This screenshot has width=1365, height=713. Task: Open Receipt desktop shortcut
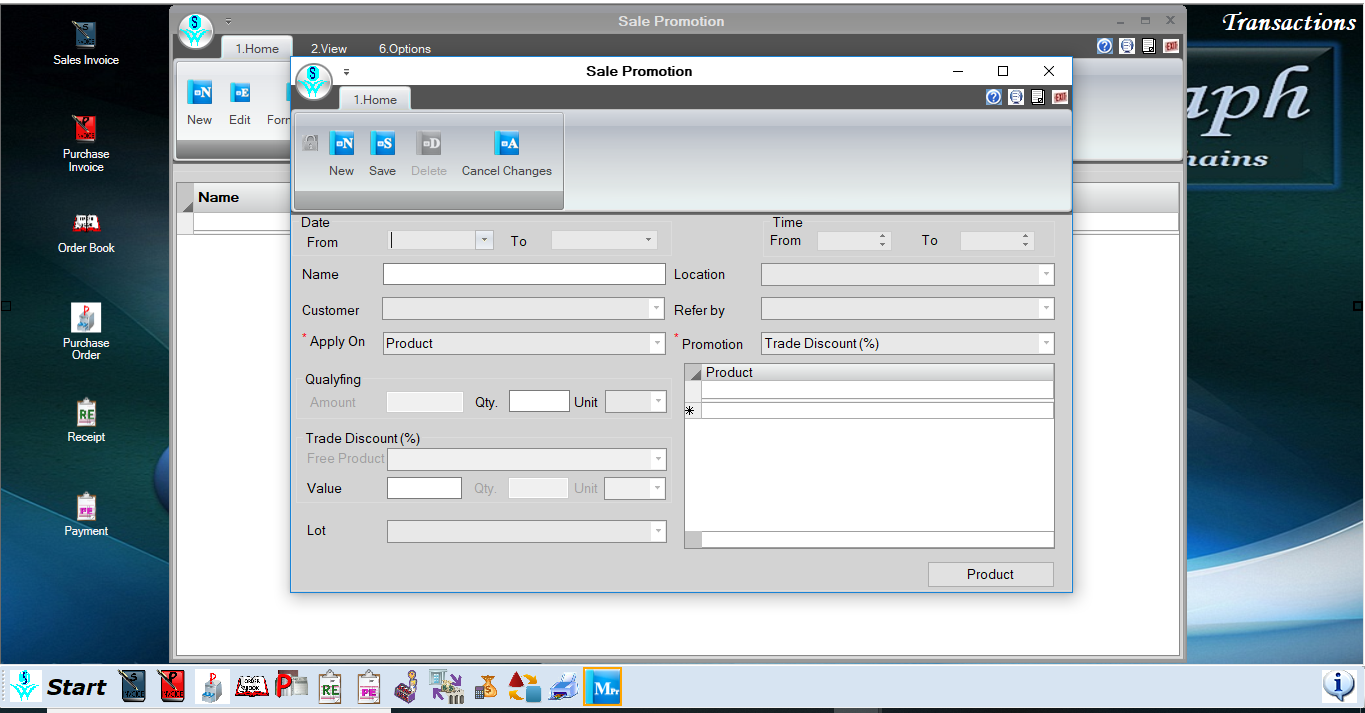86,421
